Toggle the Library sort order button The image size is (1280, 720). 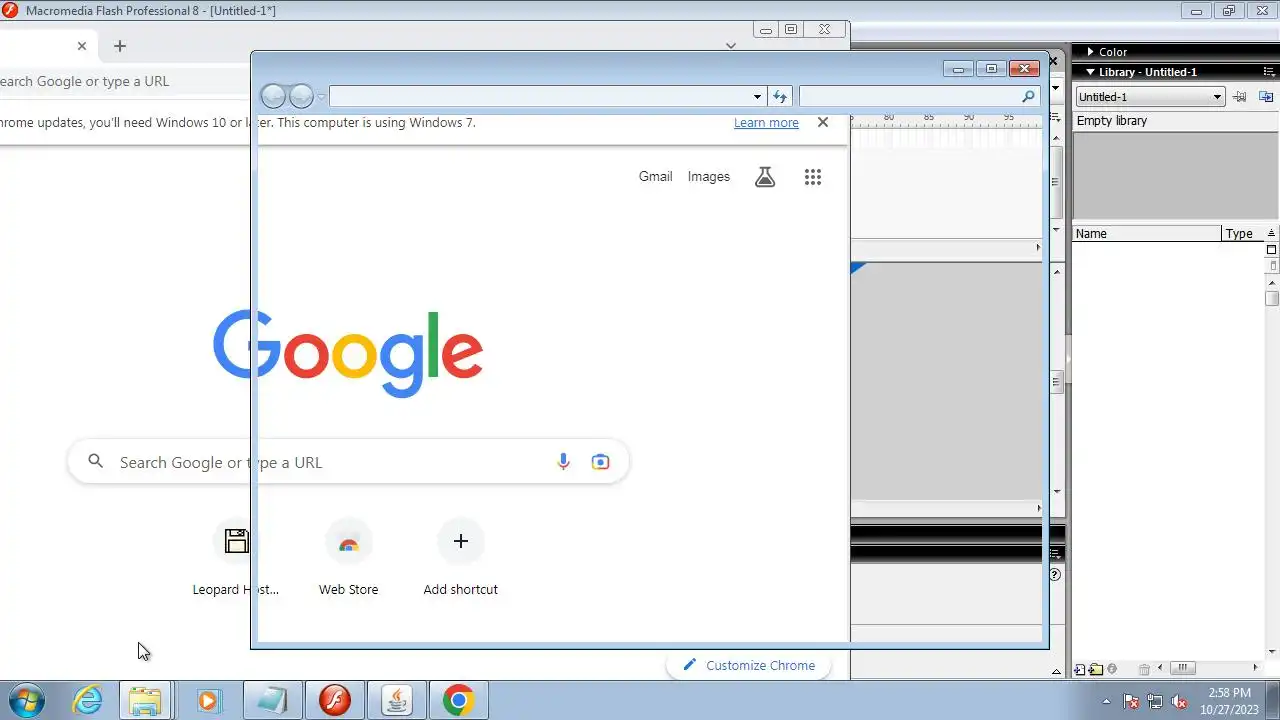[1272, 233]
